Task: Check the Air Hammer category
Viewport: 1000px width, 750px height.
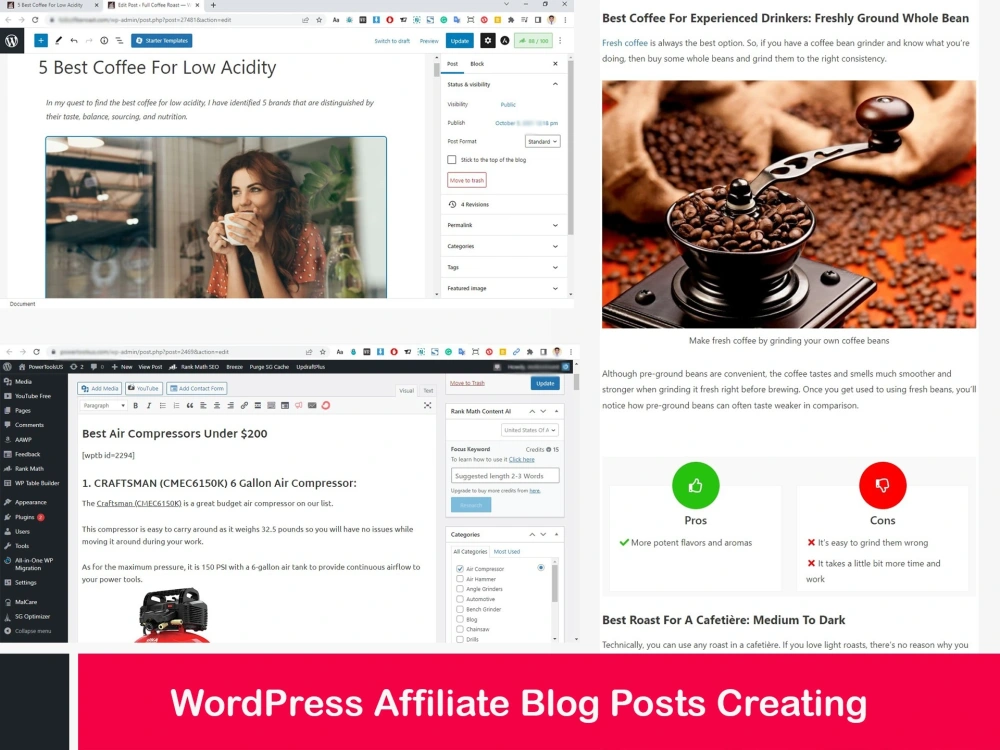Action: (x=460, y=578)
